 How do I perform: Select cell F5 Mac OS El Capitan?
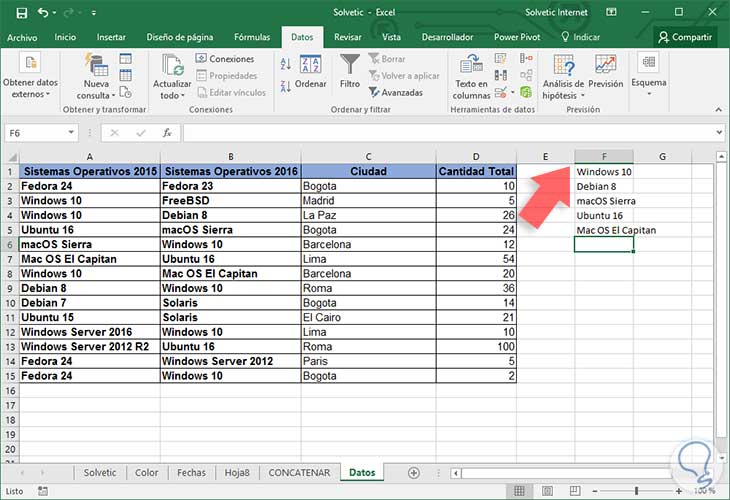pos(604,230)
